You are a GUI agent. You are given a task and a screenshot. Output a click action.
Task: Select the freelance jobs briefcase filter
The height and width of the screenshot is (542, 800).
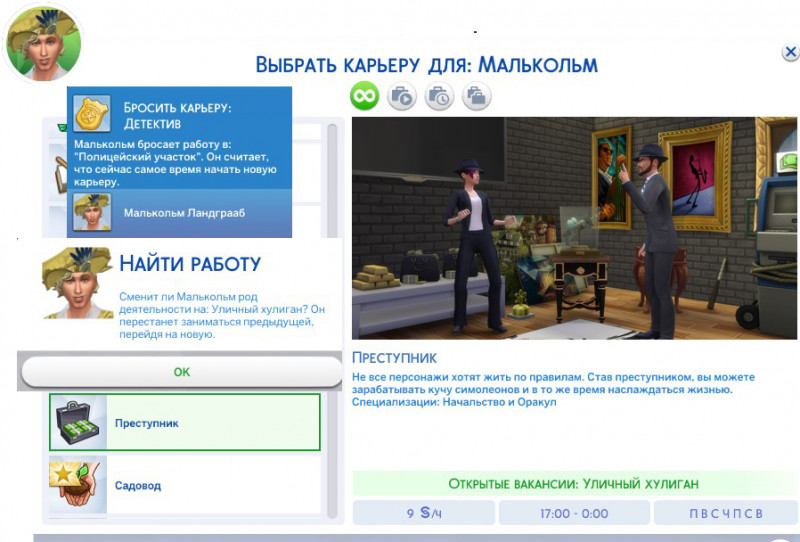click(477, 96)
